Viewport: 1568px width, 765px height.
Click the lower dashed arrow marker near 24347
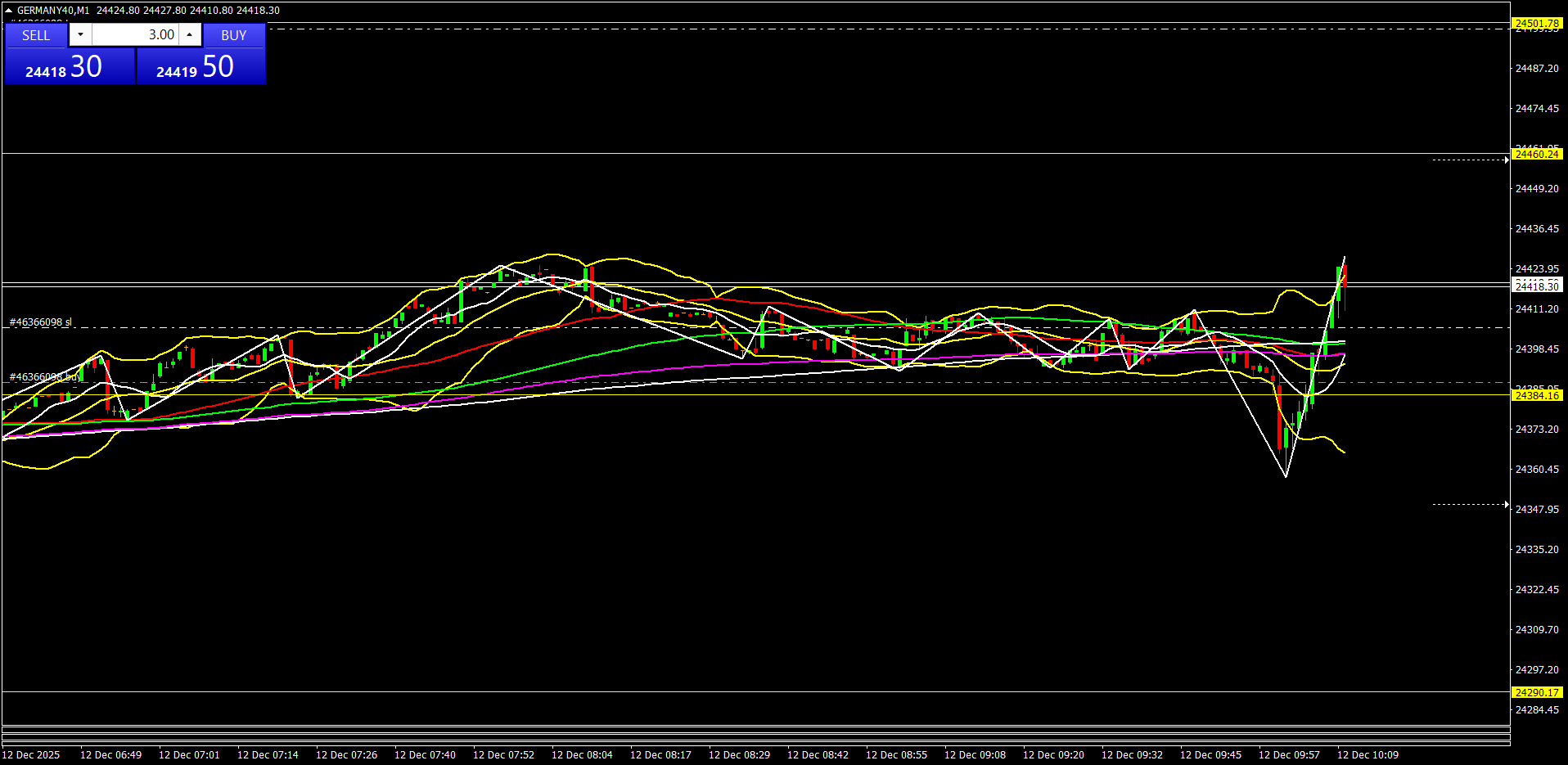[1470, 505]
